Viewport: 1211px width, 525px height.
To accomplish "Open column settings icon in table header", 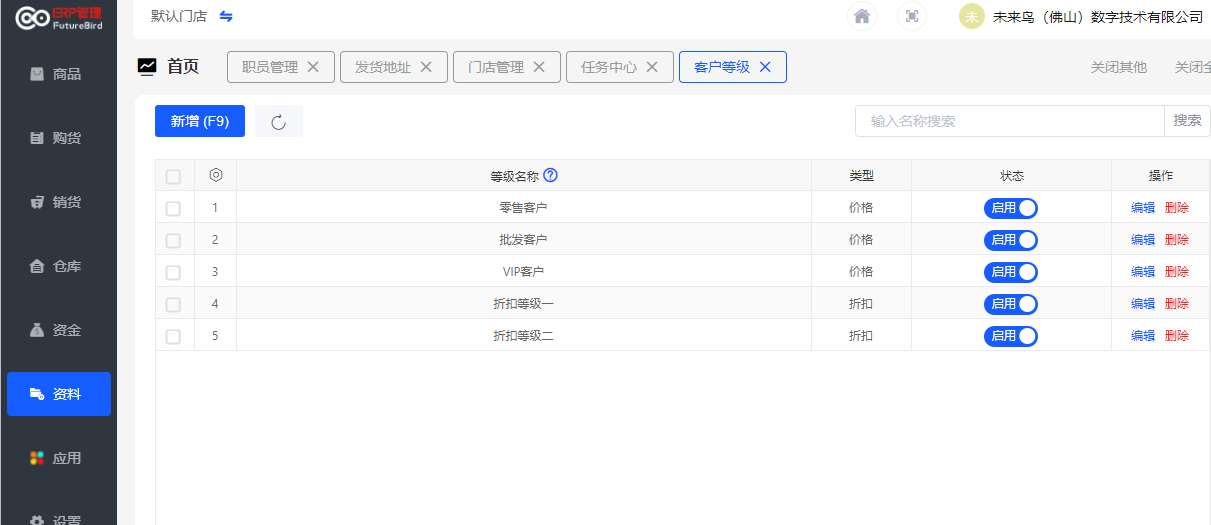I will (x=215, y=175).
